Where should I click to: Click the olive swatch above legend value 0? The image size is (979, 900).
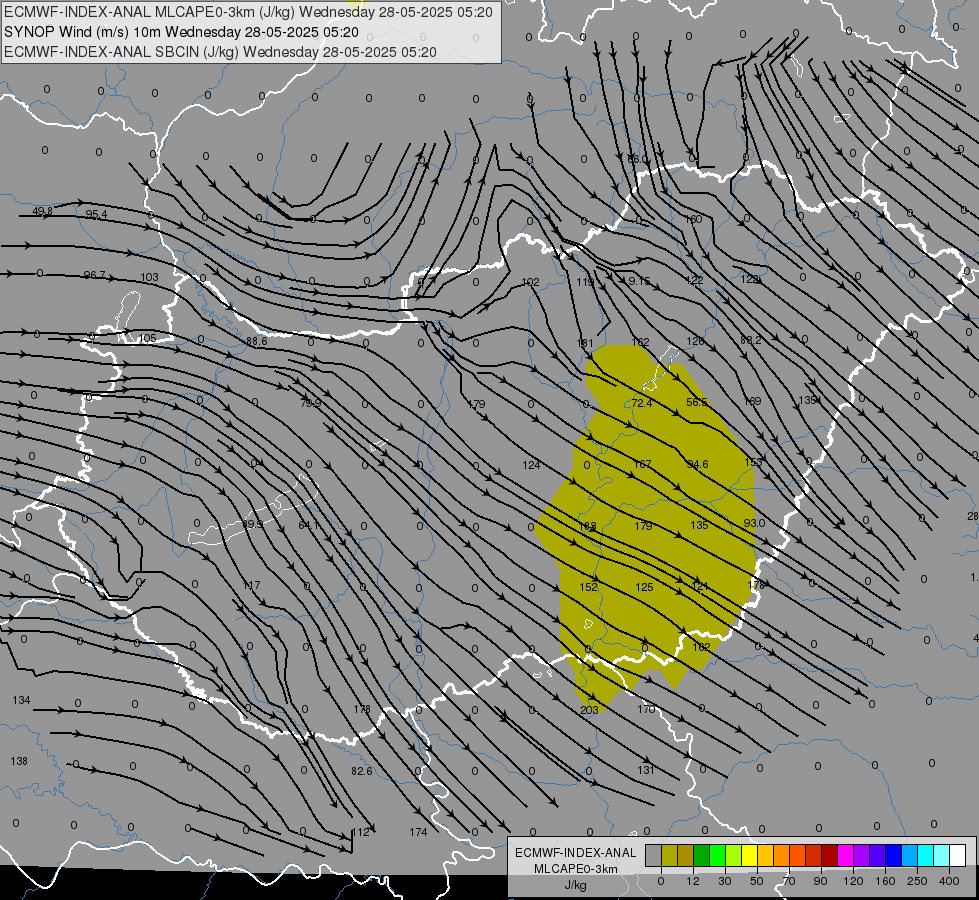click(x=670, y=856)
